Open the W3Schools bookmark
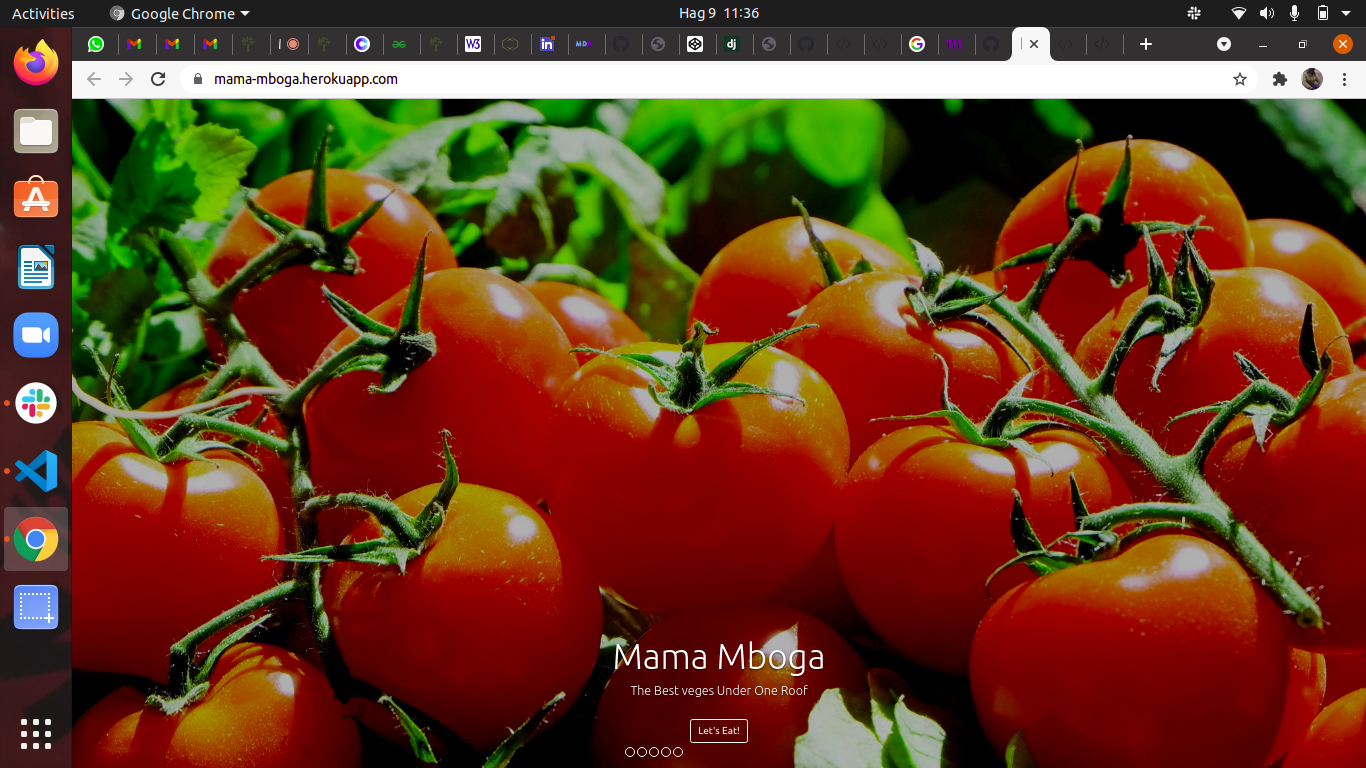 (474, 44)
